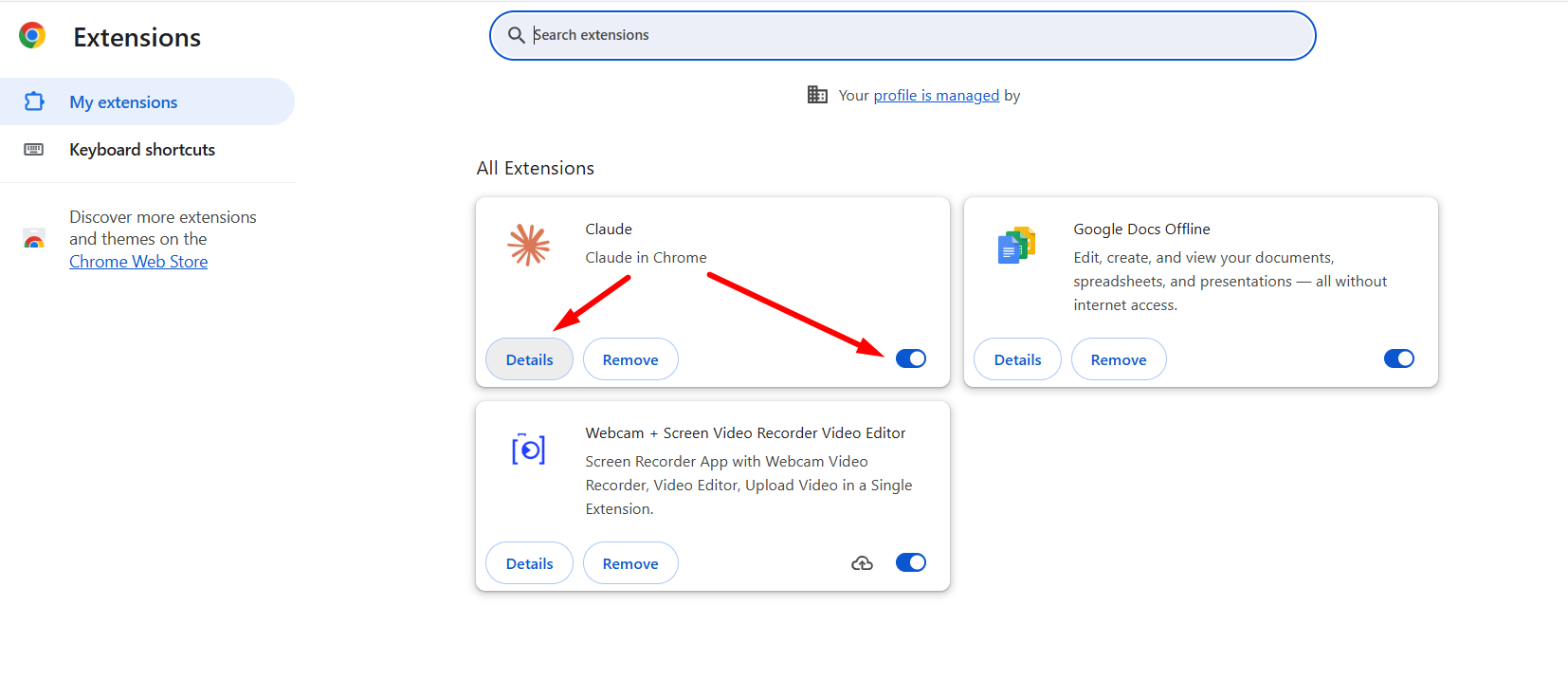Image resolution: width=1568 pixels, height=679 pixels.
Task: Click the 'Claude in Chrome' description text
Action: [646, 257]
